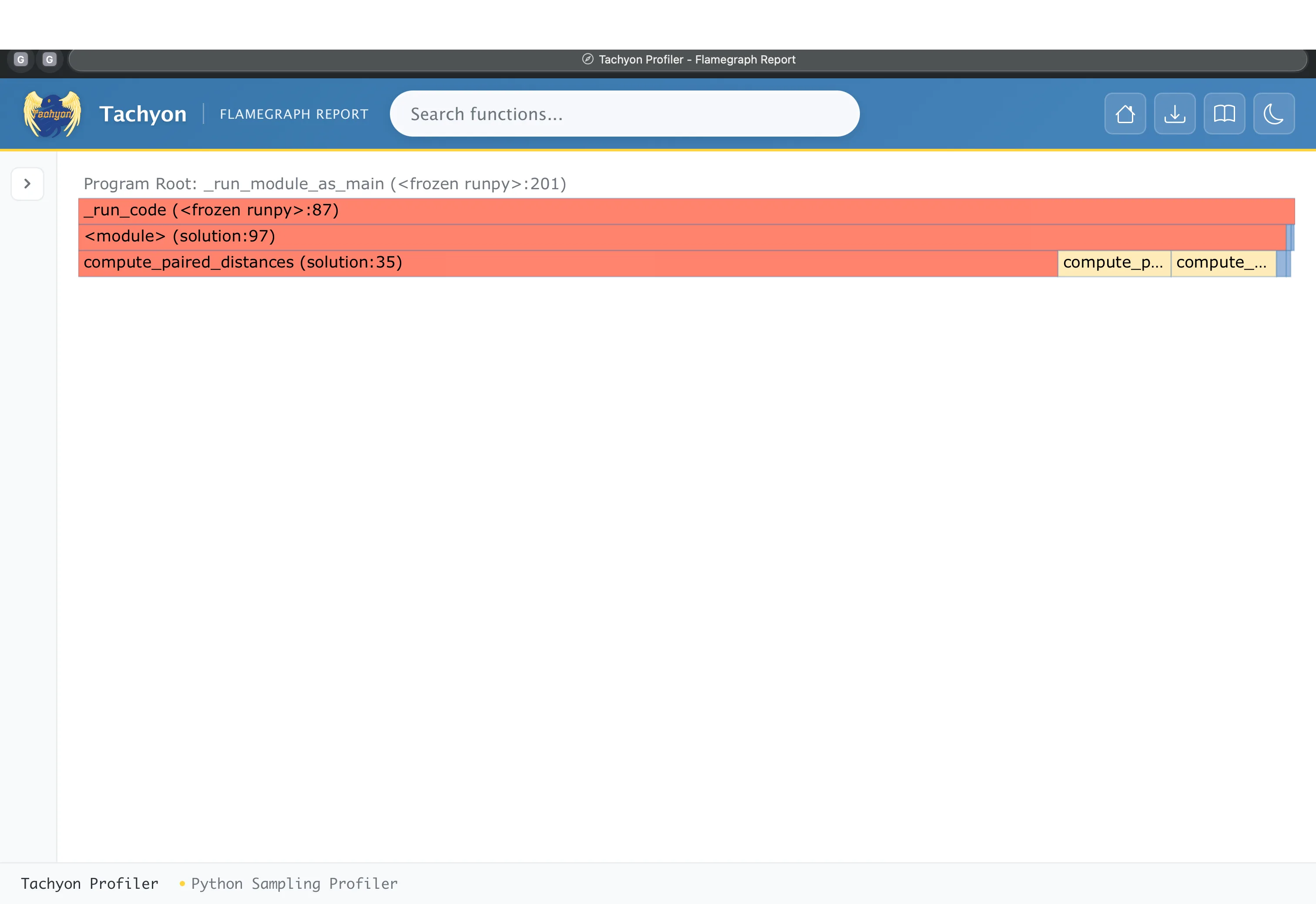Click the Tachyon Profiler address bar
This screenshot has height=904, width=1316.
point(688,60)
